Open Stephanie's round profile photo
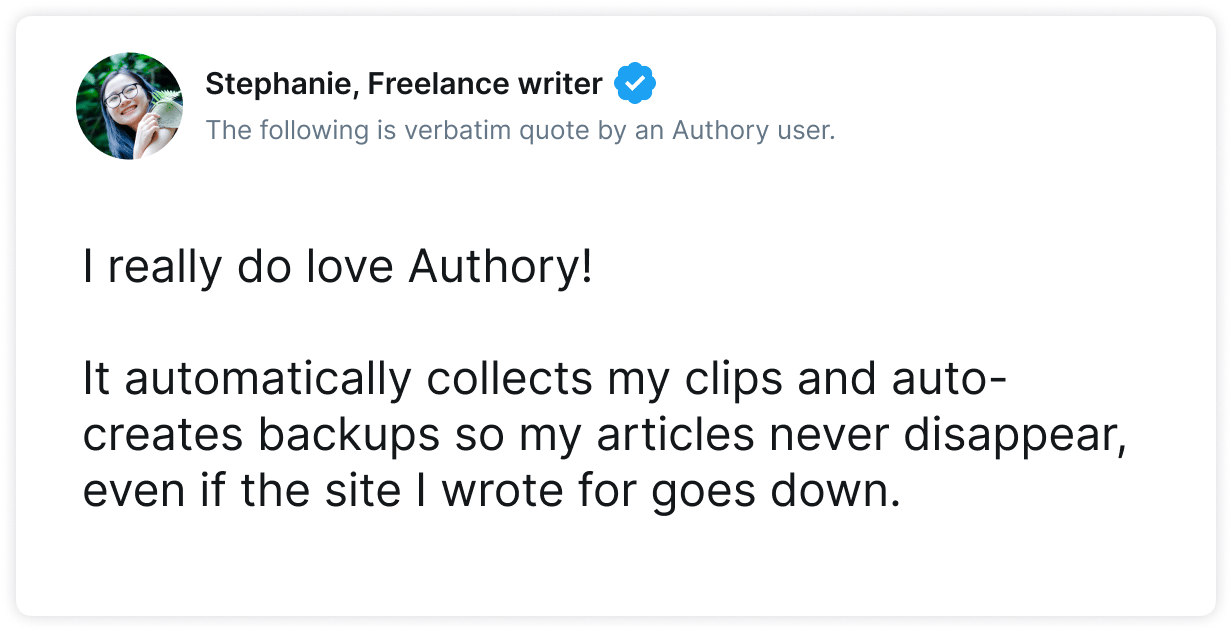This screenshot has height=632, width=1232. click(130, 107)
